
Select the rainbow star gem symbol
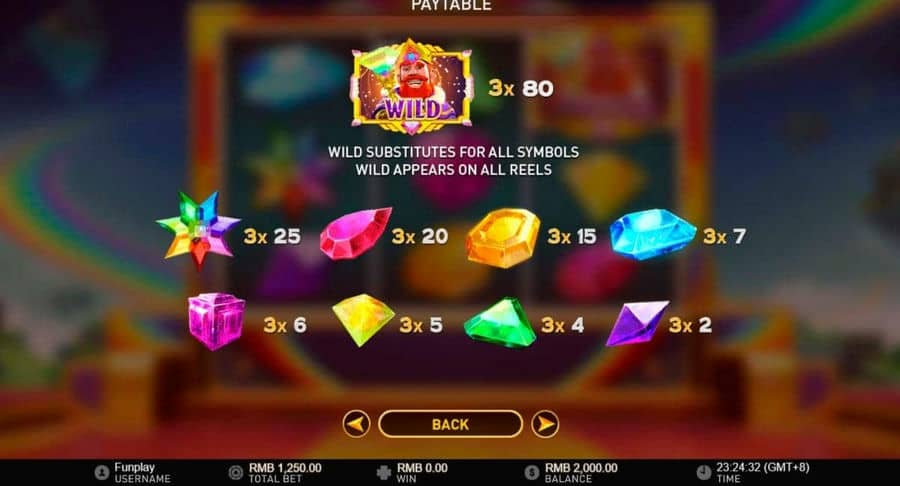point(198,230)
